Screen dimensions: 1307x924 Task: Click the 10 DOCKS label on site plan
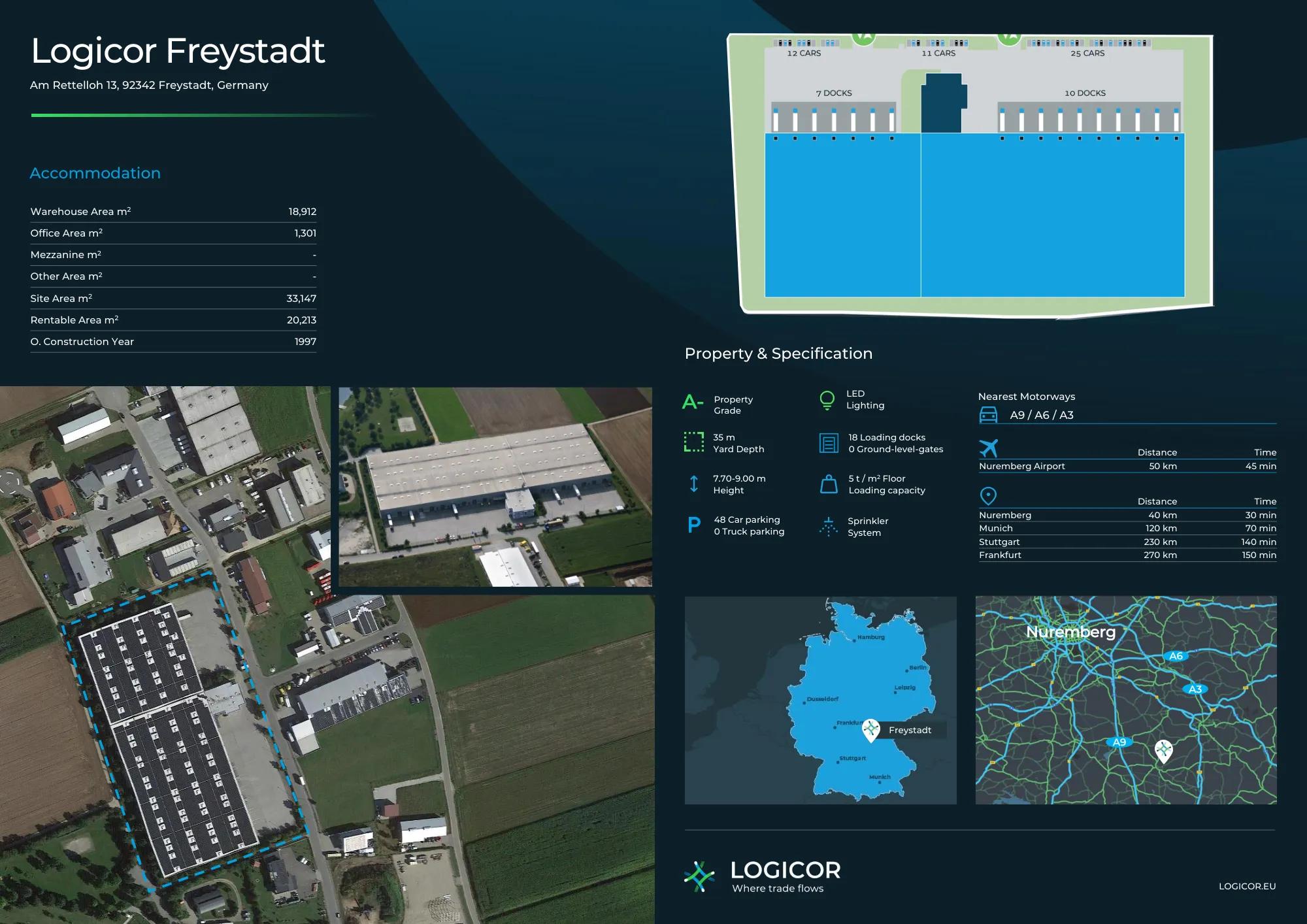click(x=1085, y=93)
